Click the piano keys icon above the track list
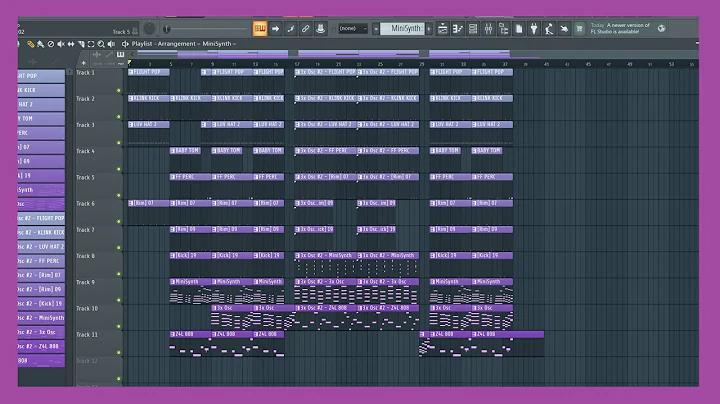Screen dimensions: 720x404 (x=120, y=55)
